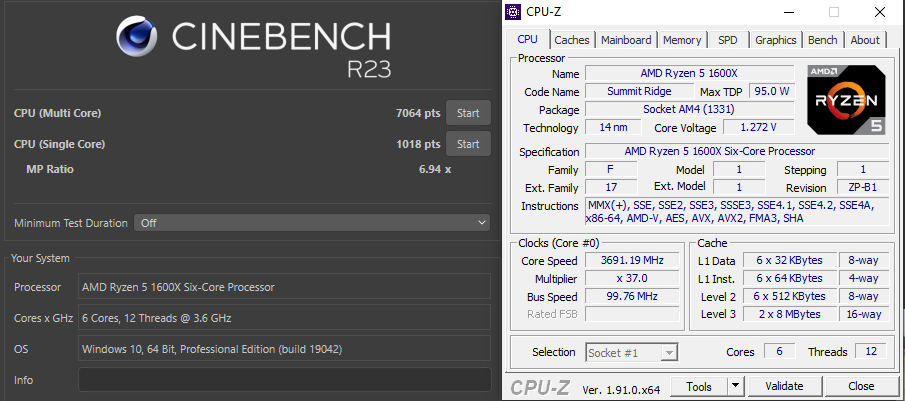Viewport: 905px width, 401px height.
Task: Click the Name value AMD Ryzen 5 1600X
Action: (x=689, y=73)
